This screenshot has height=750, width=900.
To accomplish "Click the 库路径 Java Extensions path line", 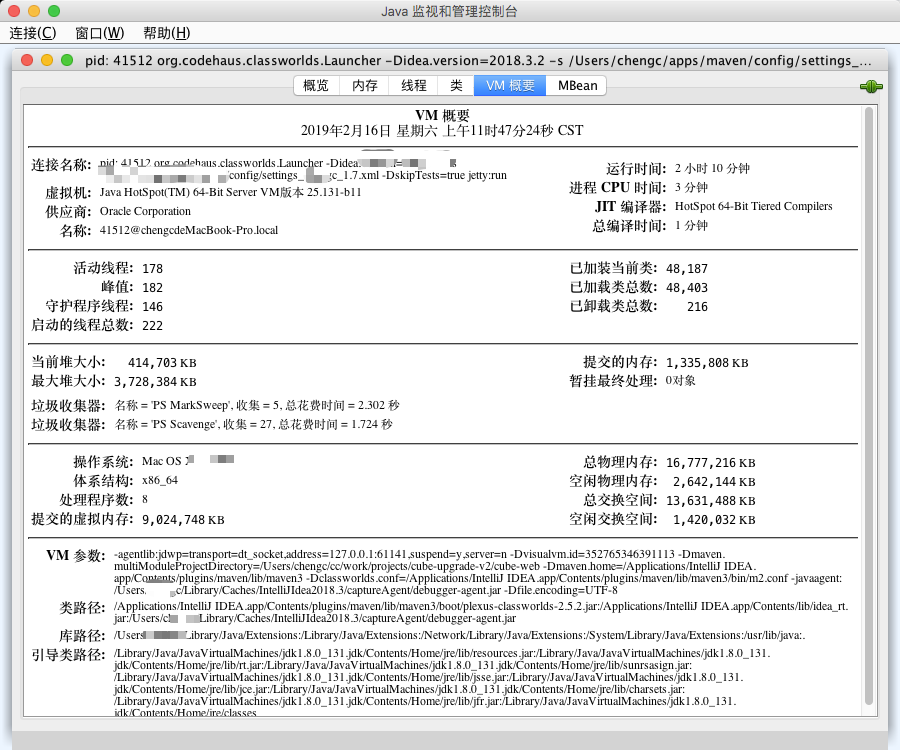I will [x=459, y=635].
